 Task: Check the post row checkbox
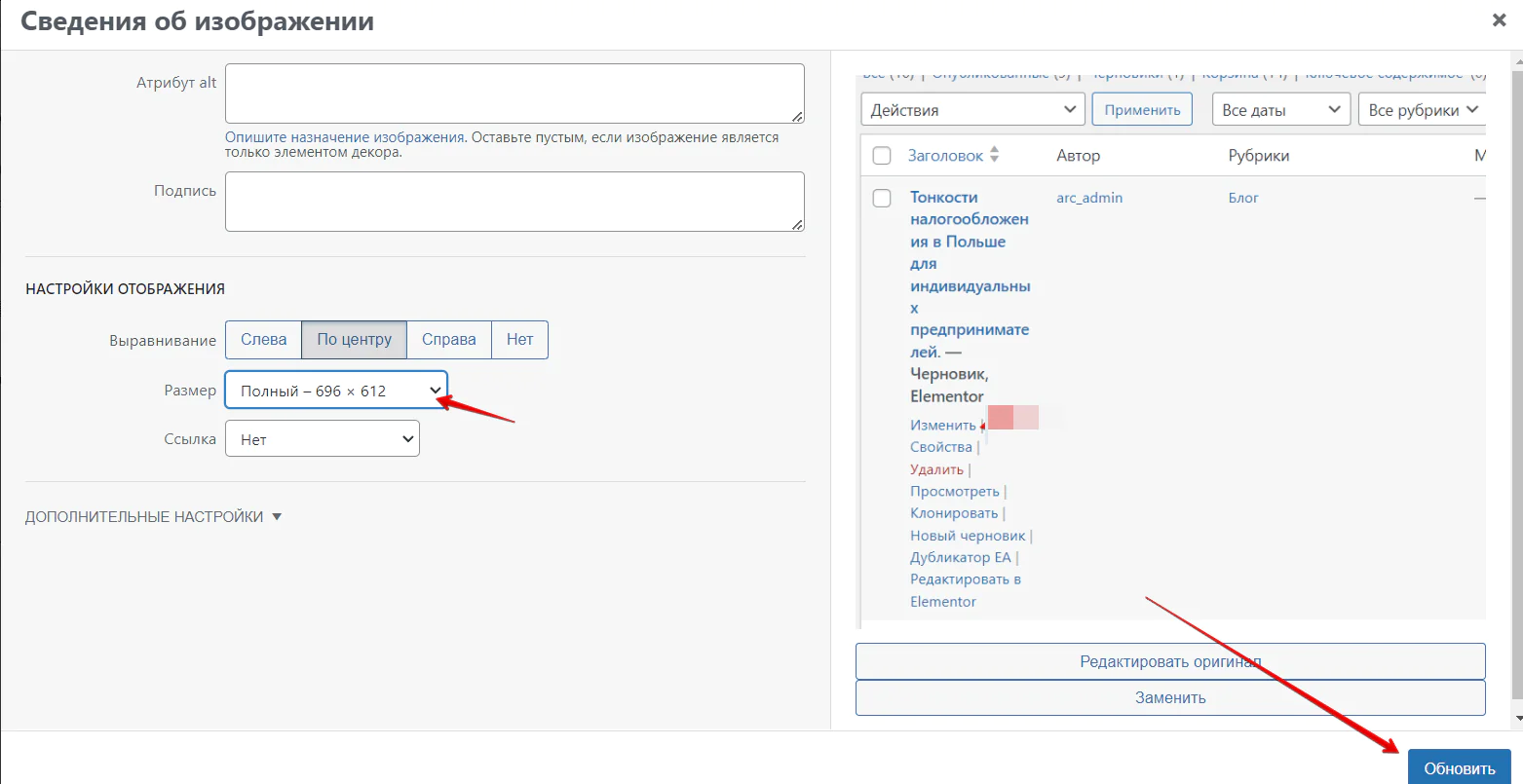click(882, 199)
